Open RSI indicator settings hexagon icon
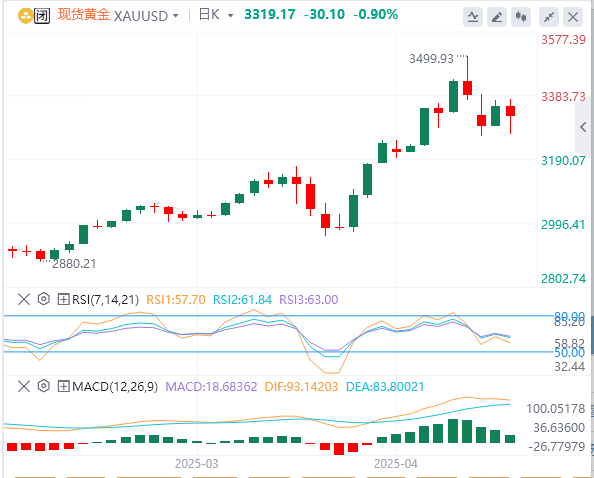Image resolution: width=594 pixels, height=478 pixels. (44, 299)
